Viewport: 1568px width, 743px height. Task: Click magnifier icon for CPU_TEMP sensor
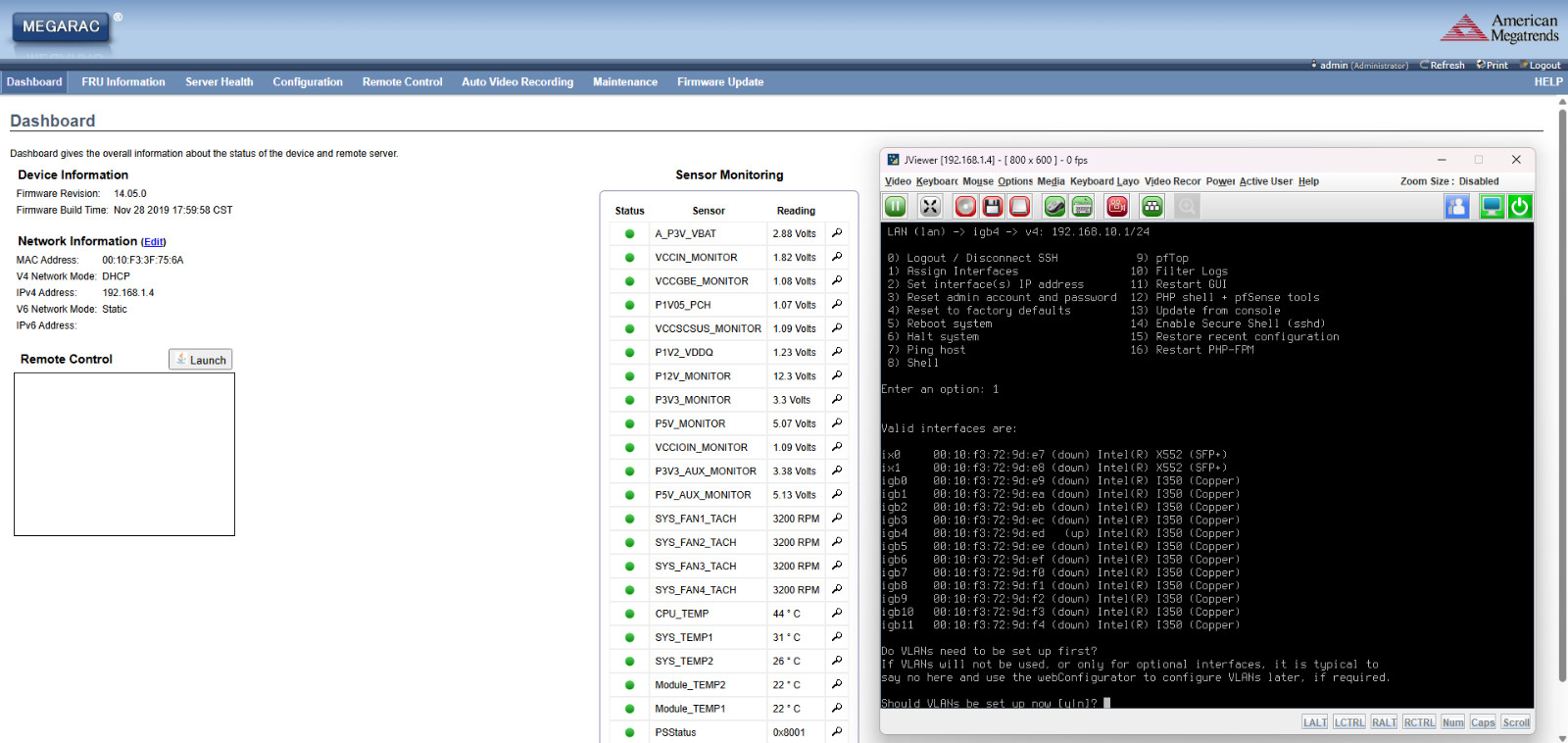pos(837,613)
